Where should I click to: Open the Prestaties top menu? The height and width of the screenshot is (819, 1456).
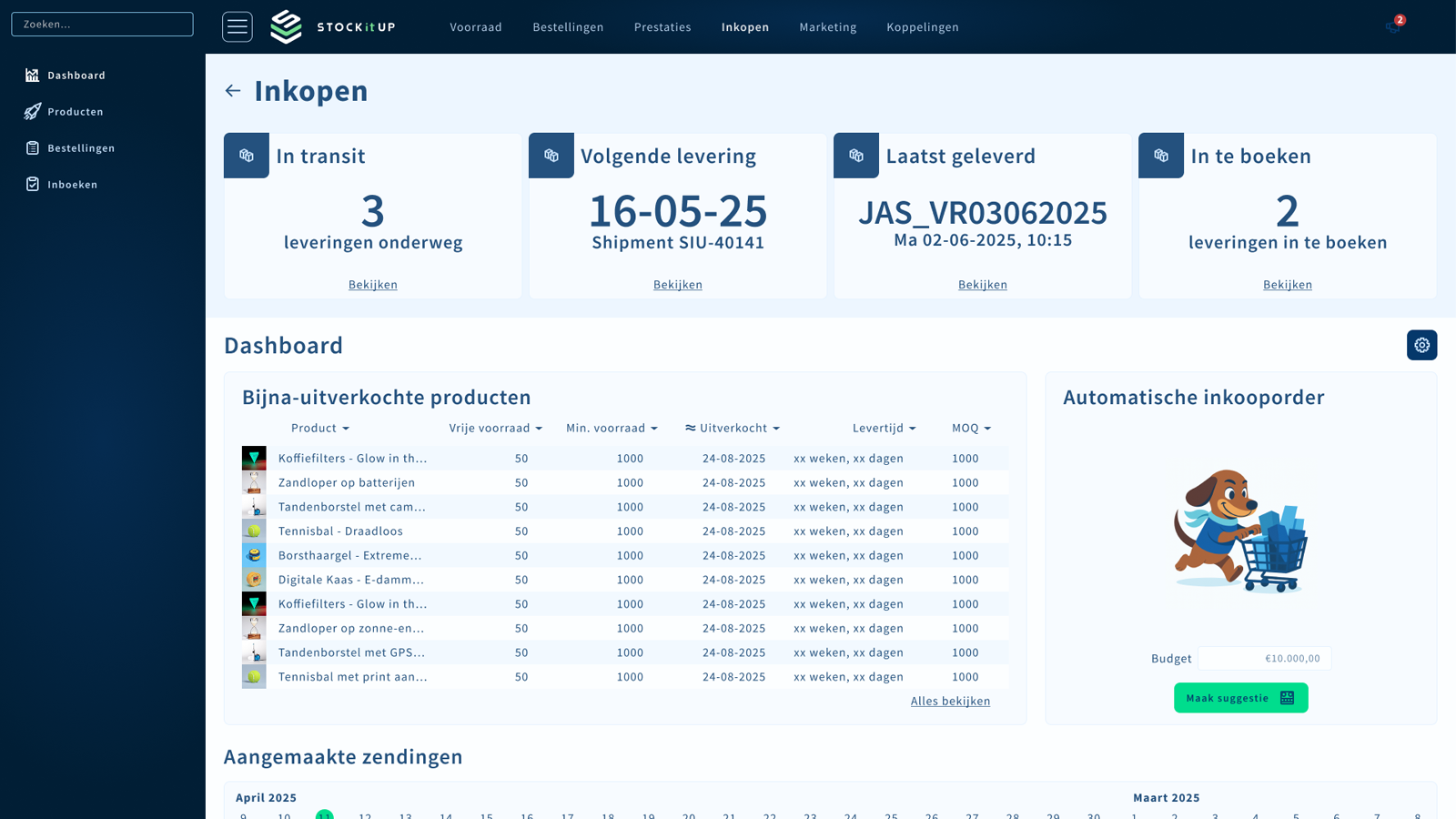tap(662, 27)
